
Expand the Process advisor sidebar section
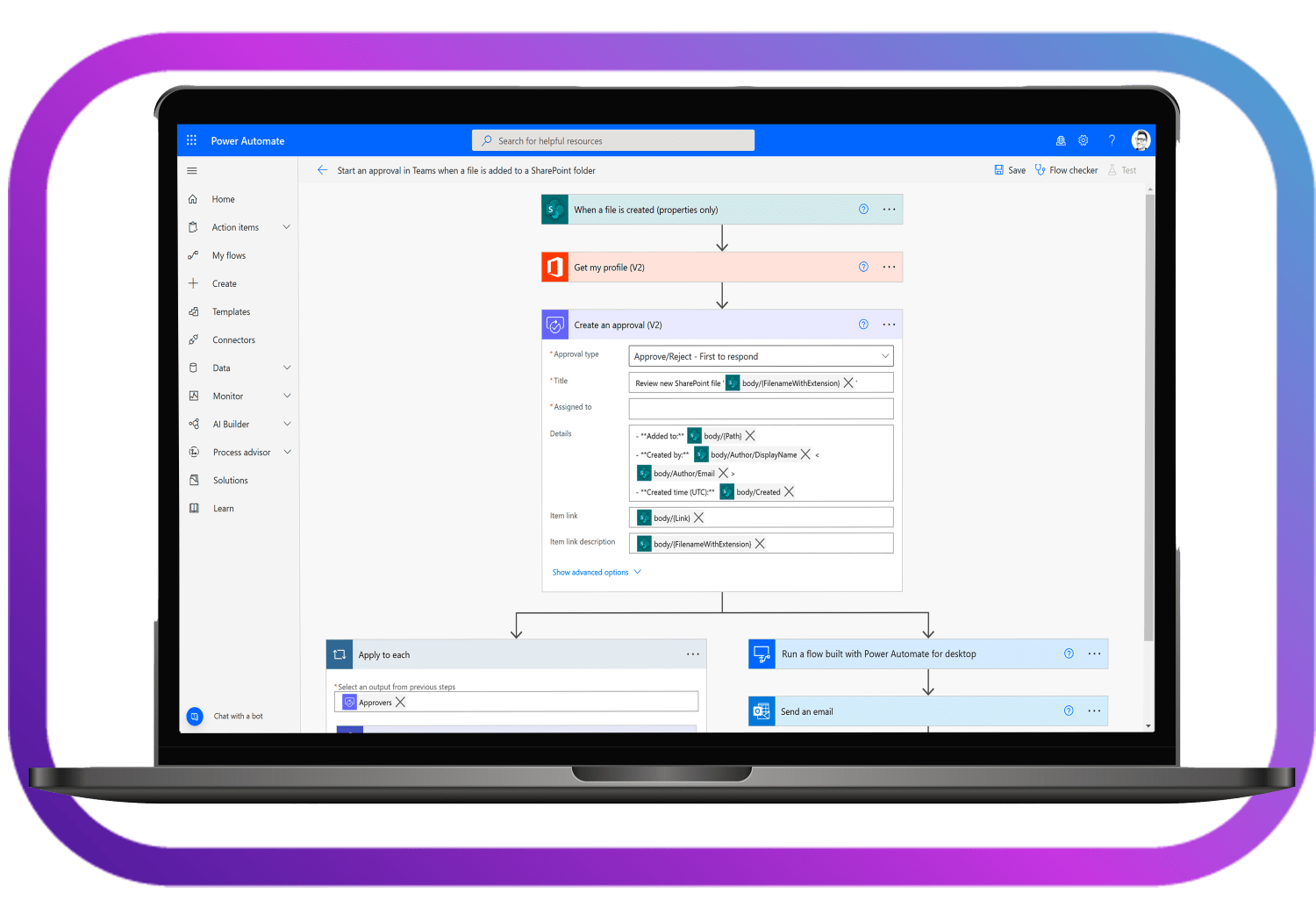[286, 452]
